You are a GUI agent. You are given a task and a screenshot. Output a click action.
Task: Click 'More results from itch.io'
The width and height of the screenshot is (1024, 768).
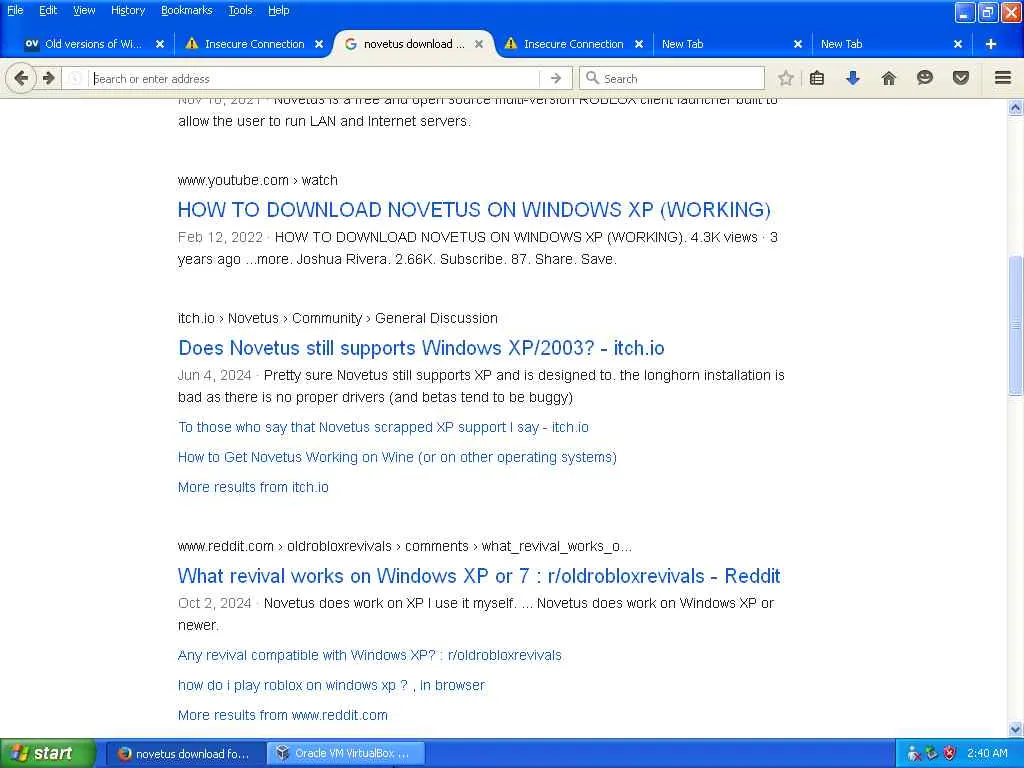click(x=253, y=487)
